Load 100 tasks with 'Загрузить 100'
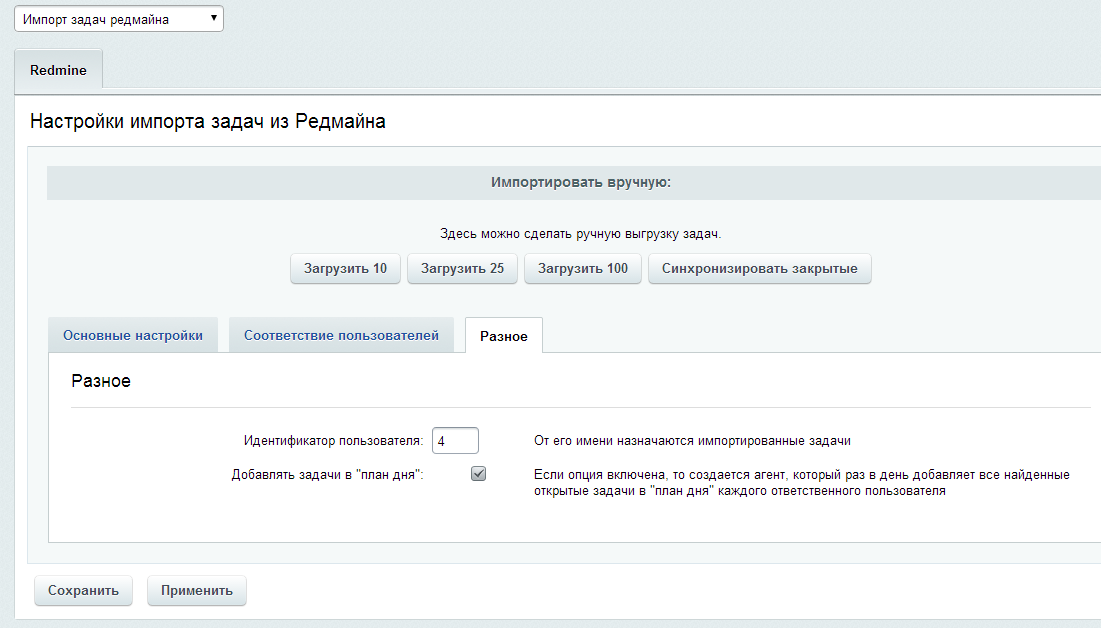The height and width of the screenshot is (628, 1101). (582, 269)
